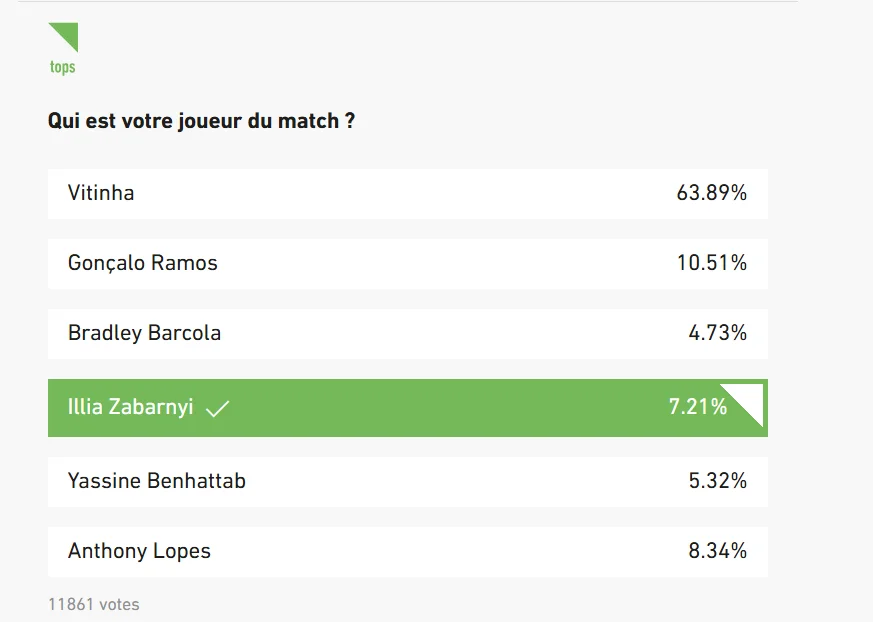Click the 4.73% result for Barcola
Screen dimensions: 873x622
click(717, 333)
